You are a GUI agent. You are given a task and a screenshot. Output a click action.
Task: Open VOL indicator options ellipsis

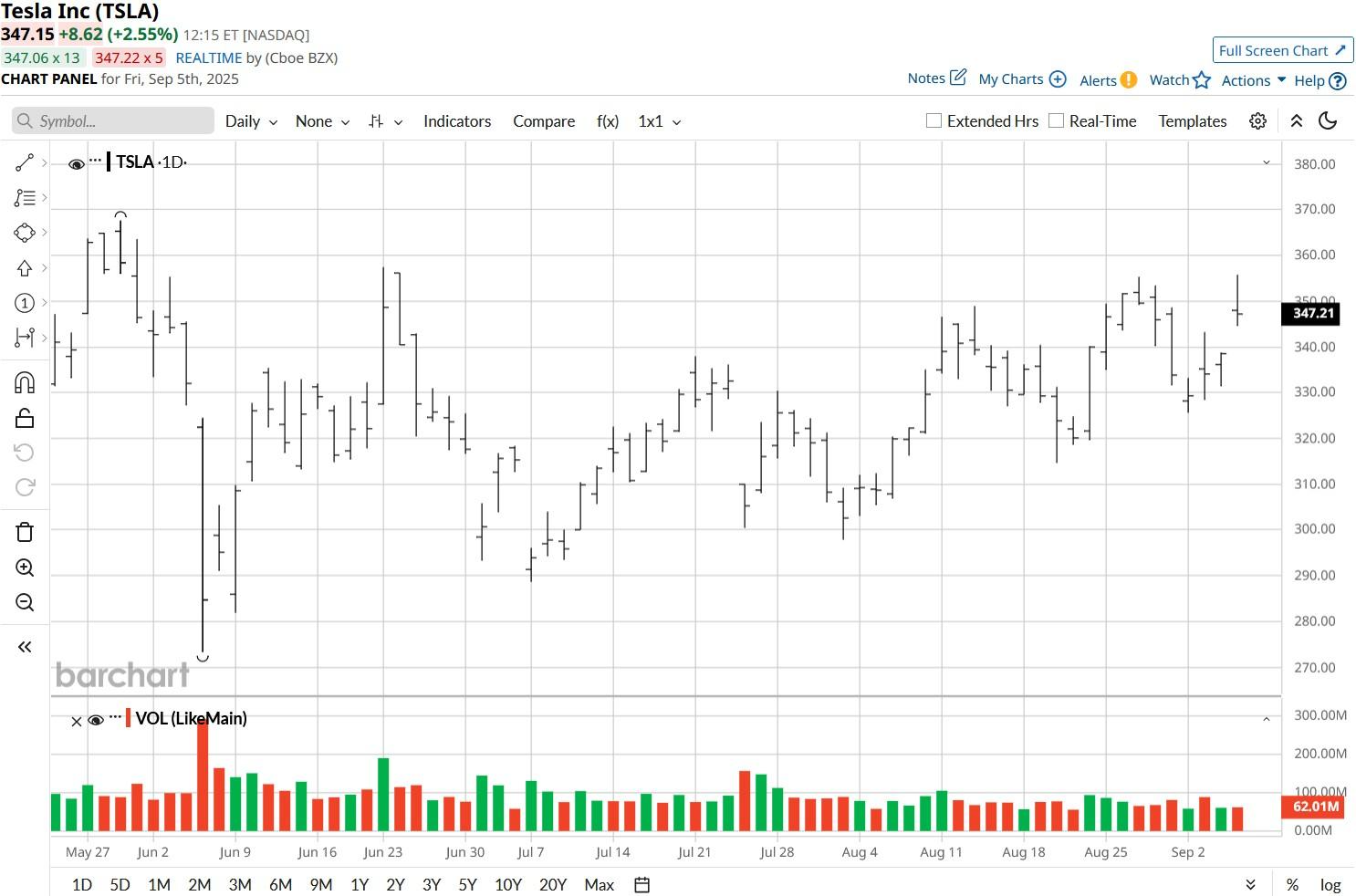(115, 717)
